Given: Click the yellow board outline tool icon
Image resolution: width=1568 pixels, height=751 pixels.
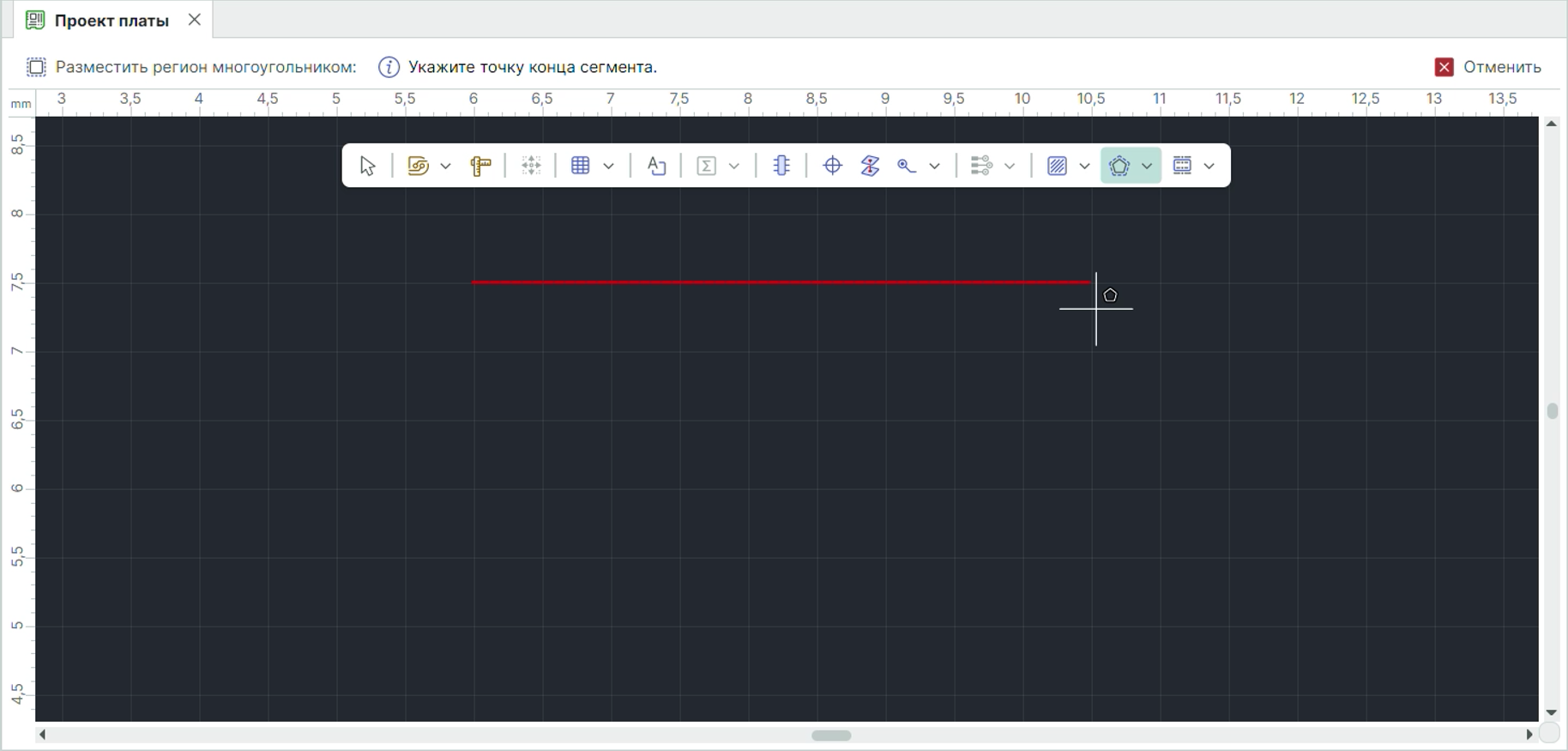Looking at the screenshot, I should [x=418, y=166].
